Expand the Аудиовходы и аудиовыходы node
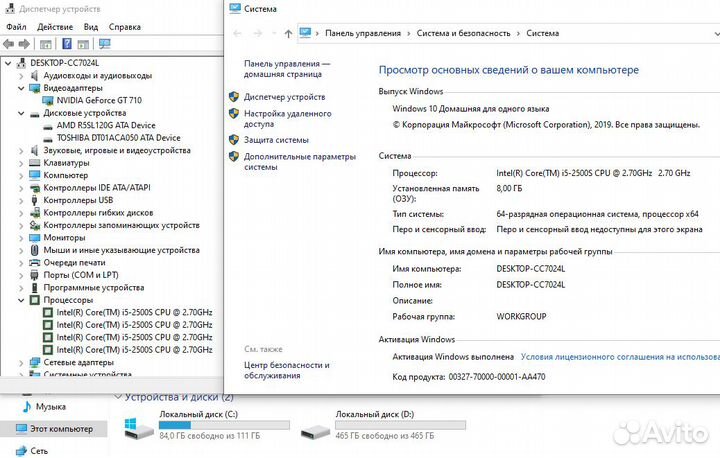Image resolution: width=720 pixels, height=458 pixels. (x=21, y=76)
